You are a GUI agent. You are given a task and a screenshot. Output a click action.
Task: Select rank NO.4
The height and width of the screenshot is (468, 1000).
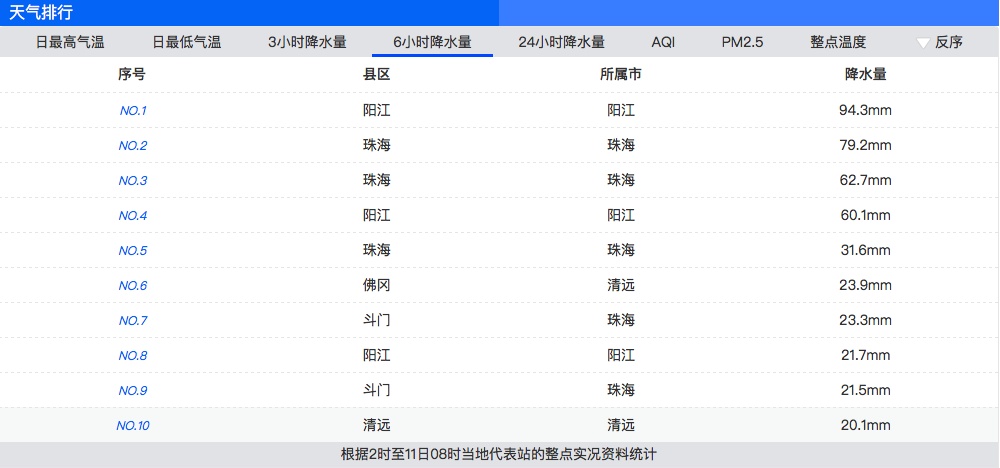(133, 216)
